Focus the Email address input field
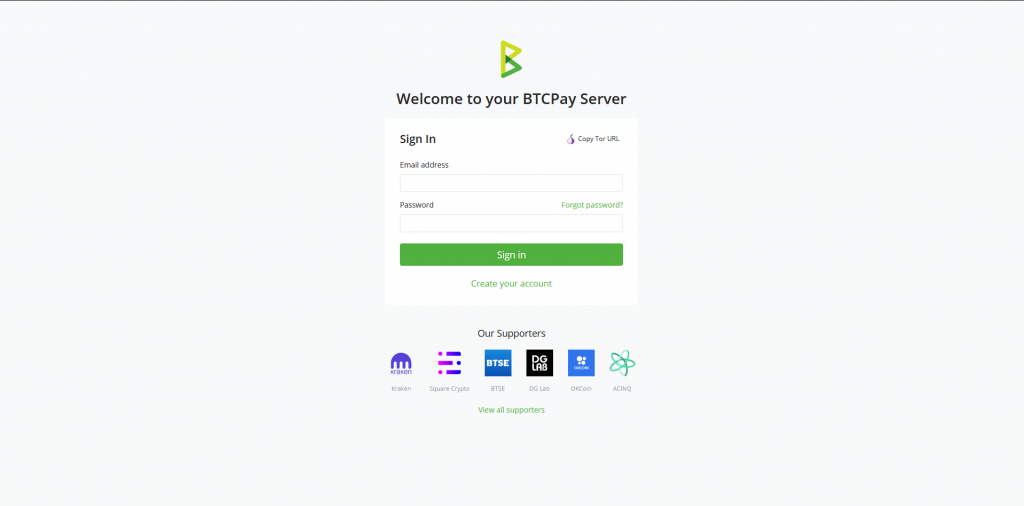This screenshot has height=506, width=1024. 511,183
